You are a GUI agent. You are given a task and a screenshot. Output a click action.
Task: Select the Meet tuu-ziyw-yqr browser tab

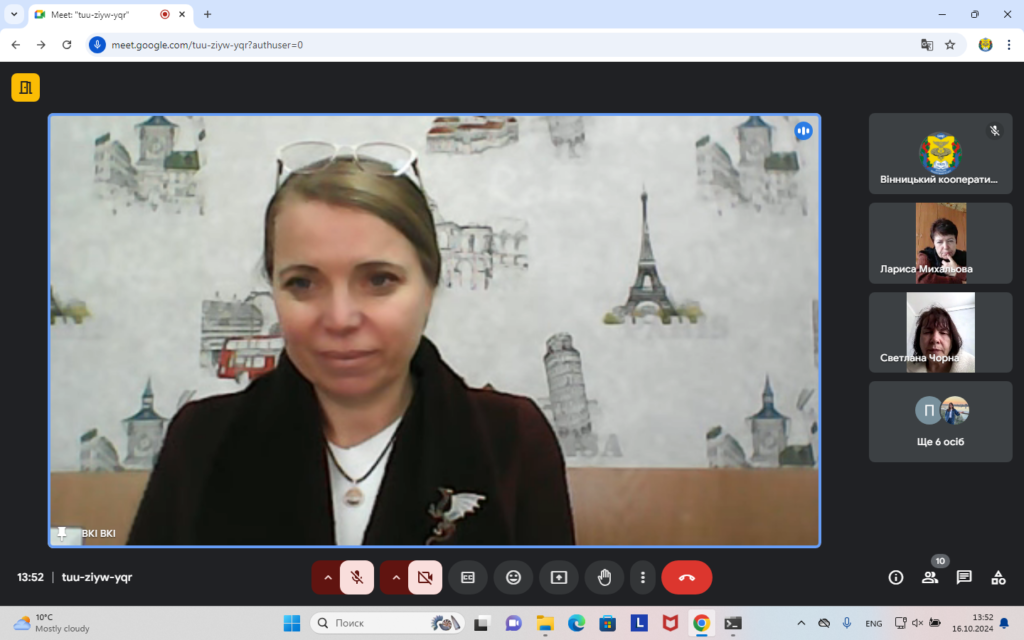[x=95, y=14]
